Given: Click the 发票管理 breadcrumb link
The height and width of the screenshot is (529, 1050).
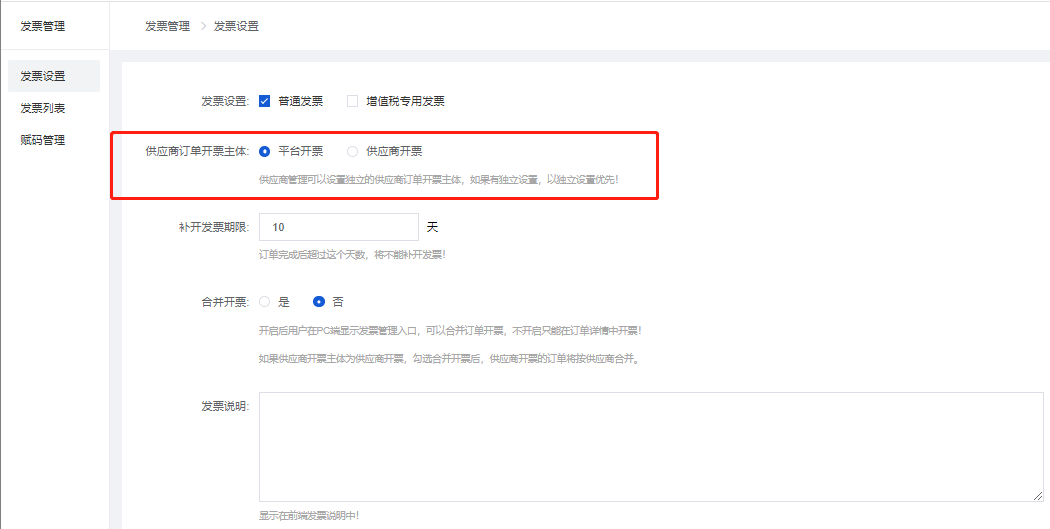Looking at the screenshot, I should (x=167, y=26).
